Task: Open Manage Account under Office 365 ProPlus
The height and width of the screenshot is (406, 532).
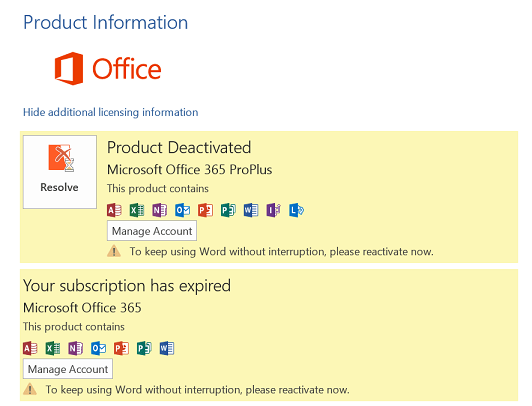Action: tap(152, 231)
